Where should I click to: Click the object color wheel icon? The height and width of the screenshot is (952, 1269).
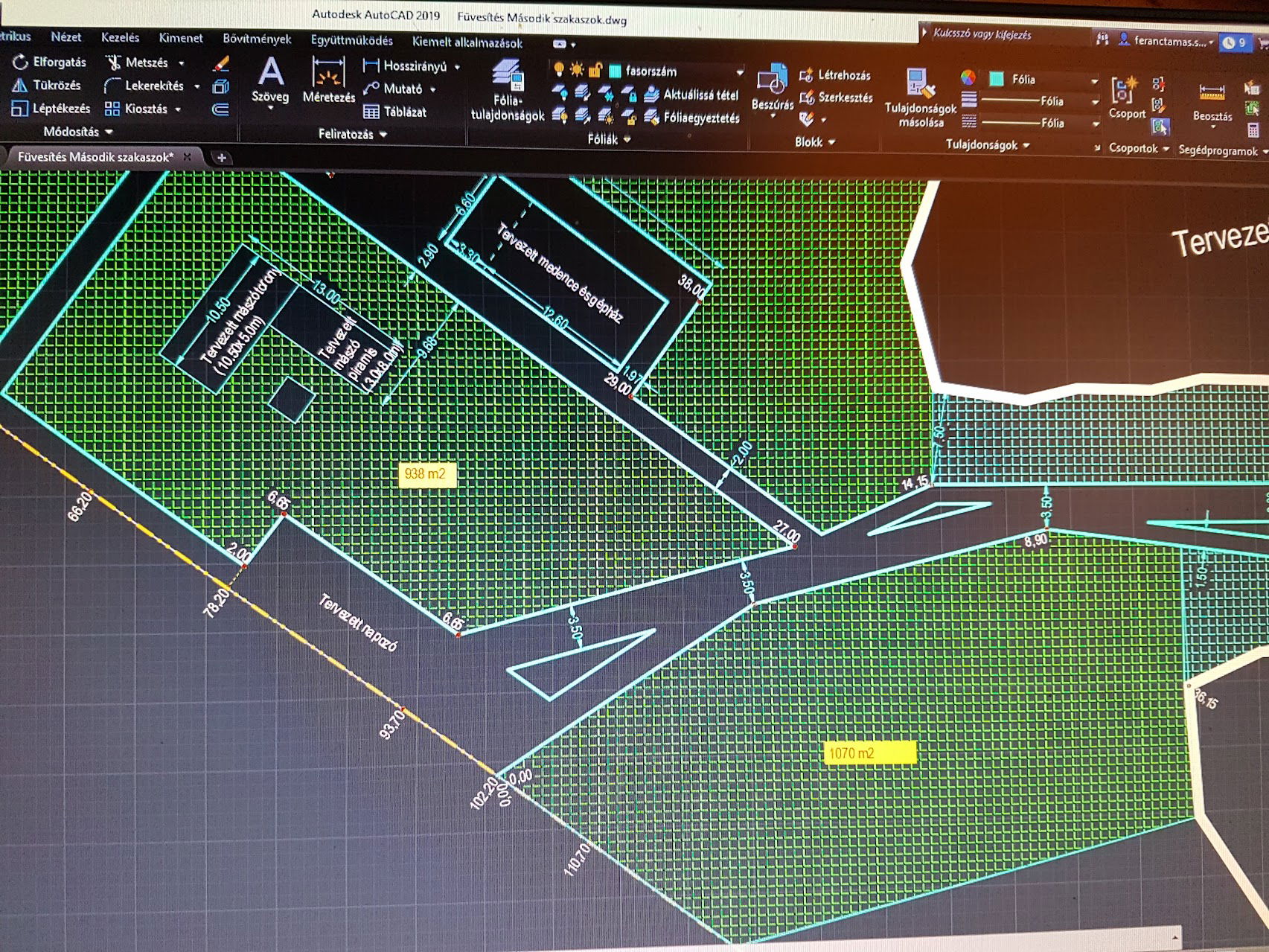click(x=968, y=77)
